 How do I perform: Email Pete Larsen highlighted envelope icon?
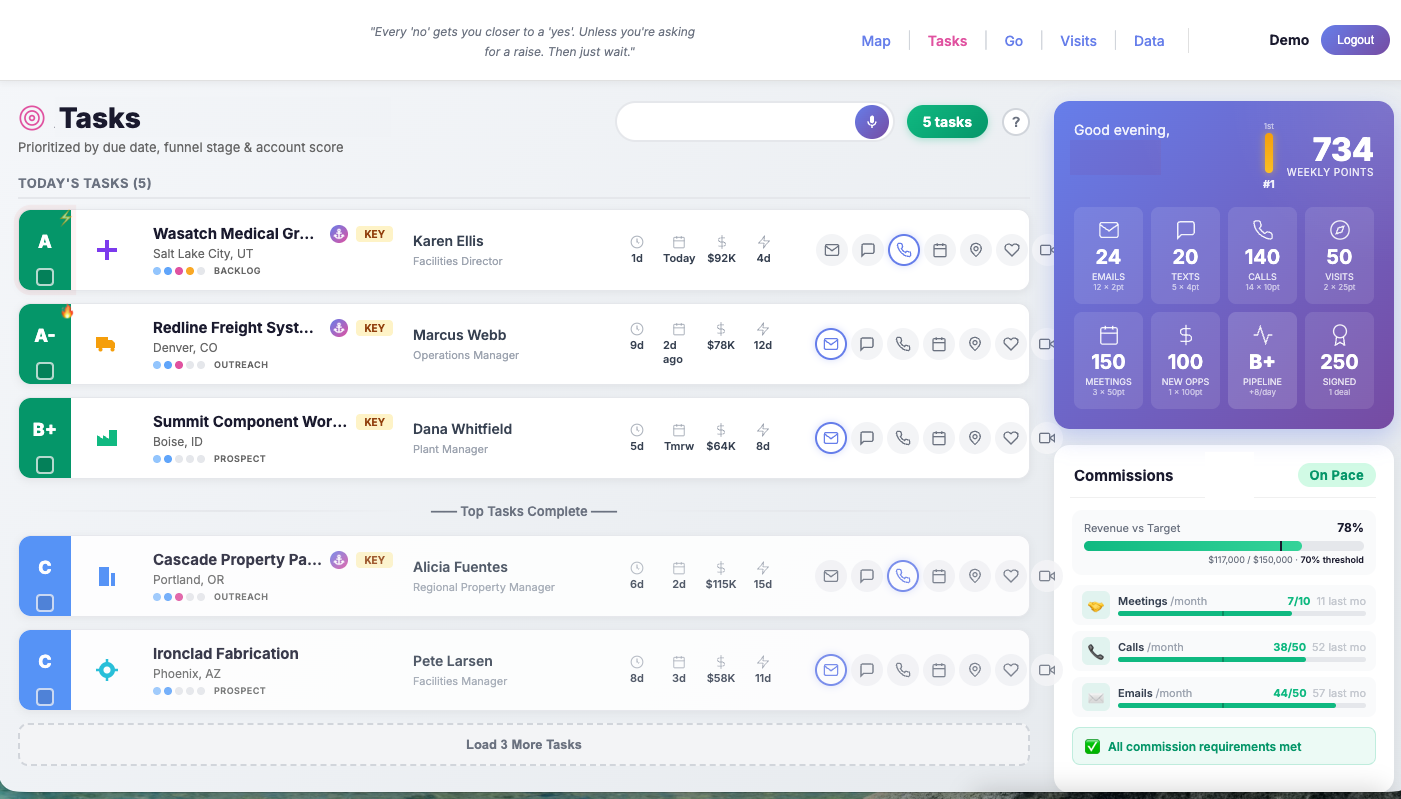831,670
